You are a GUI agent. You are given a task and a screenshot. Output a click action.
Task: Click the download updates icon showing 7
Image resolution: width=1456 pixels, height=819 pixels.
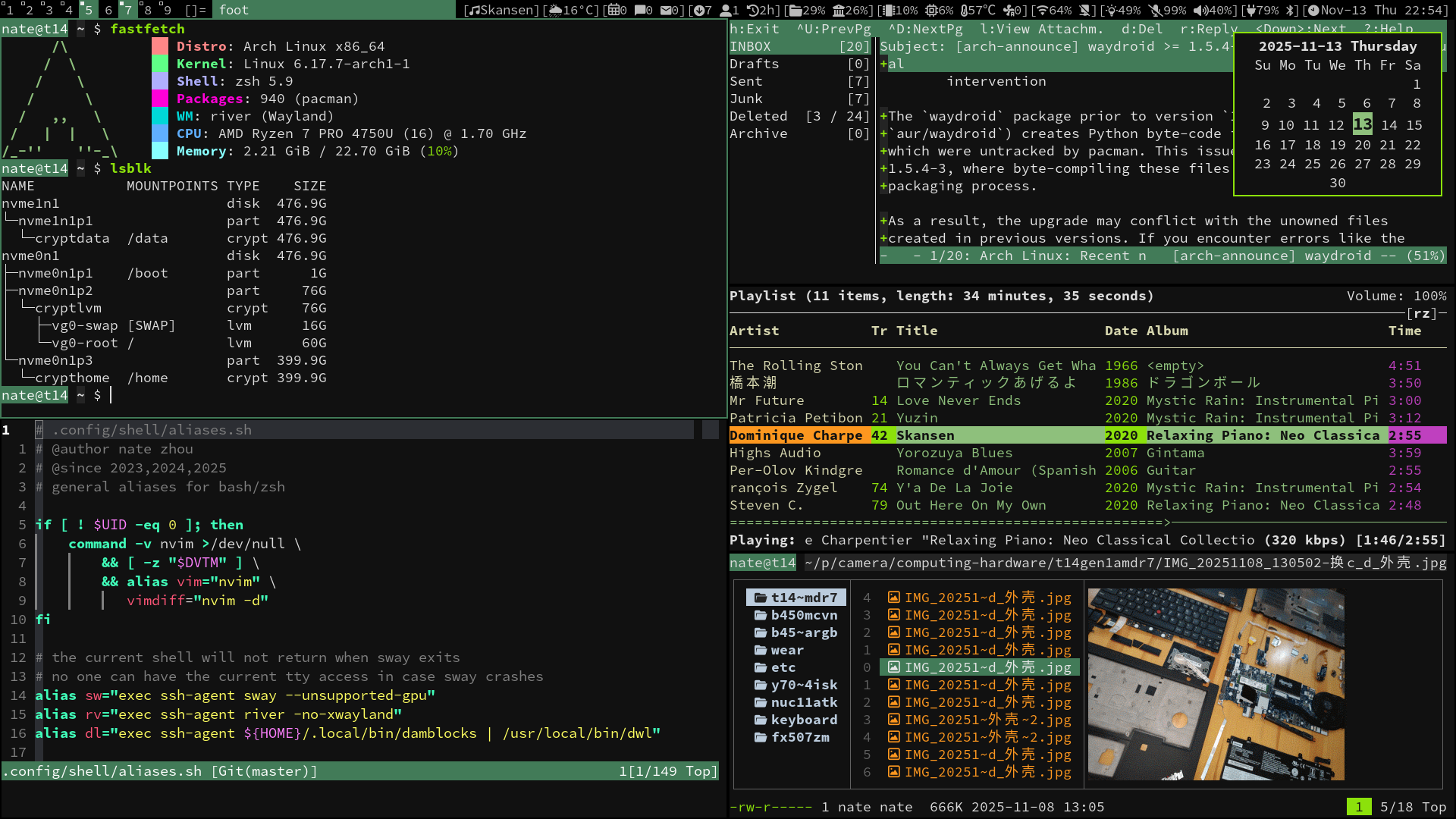coord(698,10)
